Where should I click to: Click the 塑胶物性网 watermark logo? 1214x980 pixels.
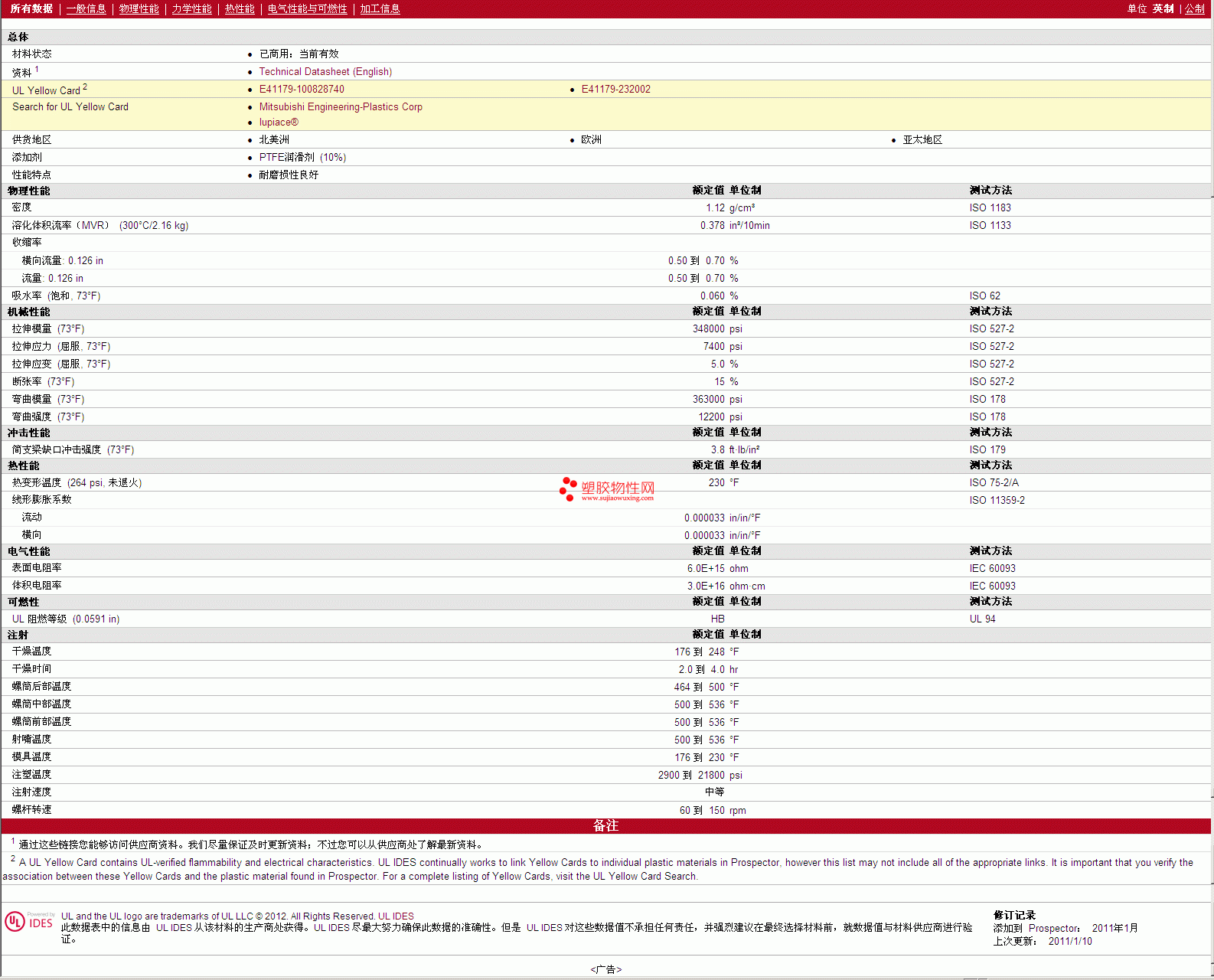(607, 489)
